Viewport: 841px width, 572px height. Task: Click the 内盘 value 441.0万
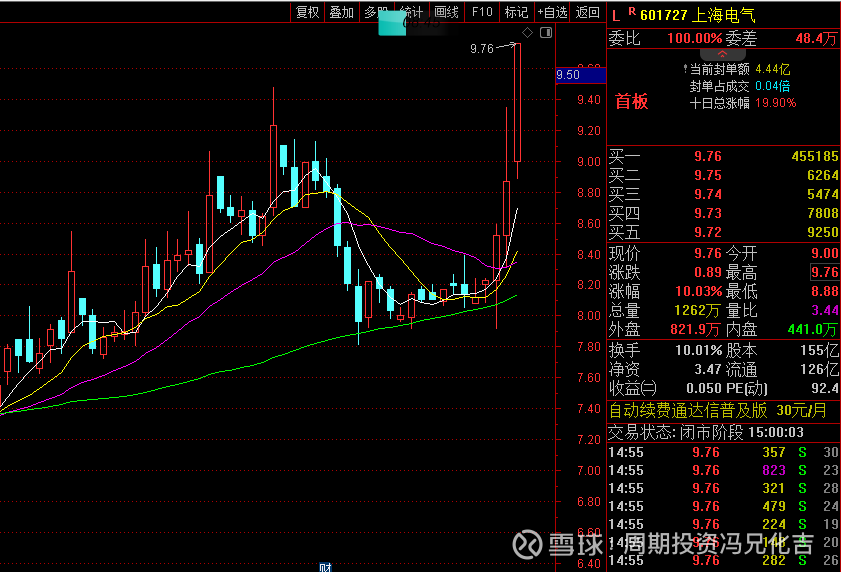tap(812, 329)
